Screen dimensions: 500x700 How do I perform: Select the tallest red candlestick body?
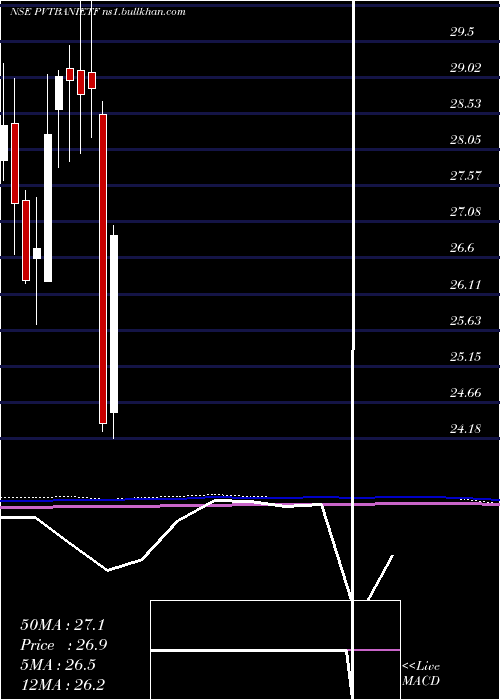pos(103,269)
